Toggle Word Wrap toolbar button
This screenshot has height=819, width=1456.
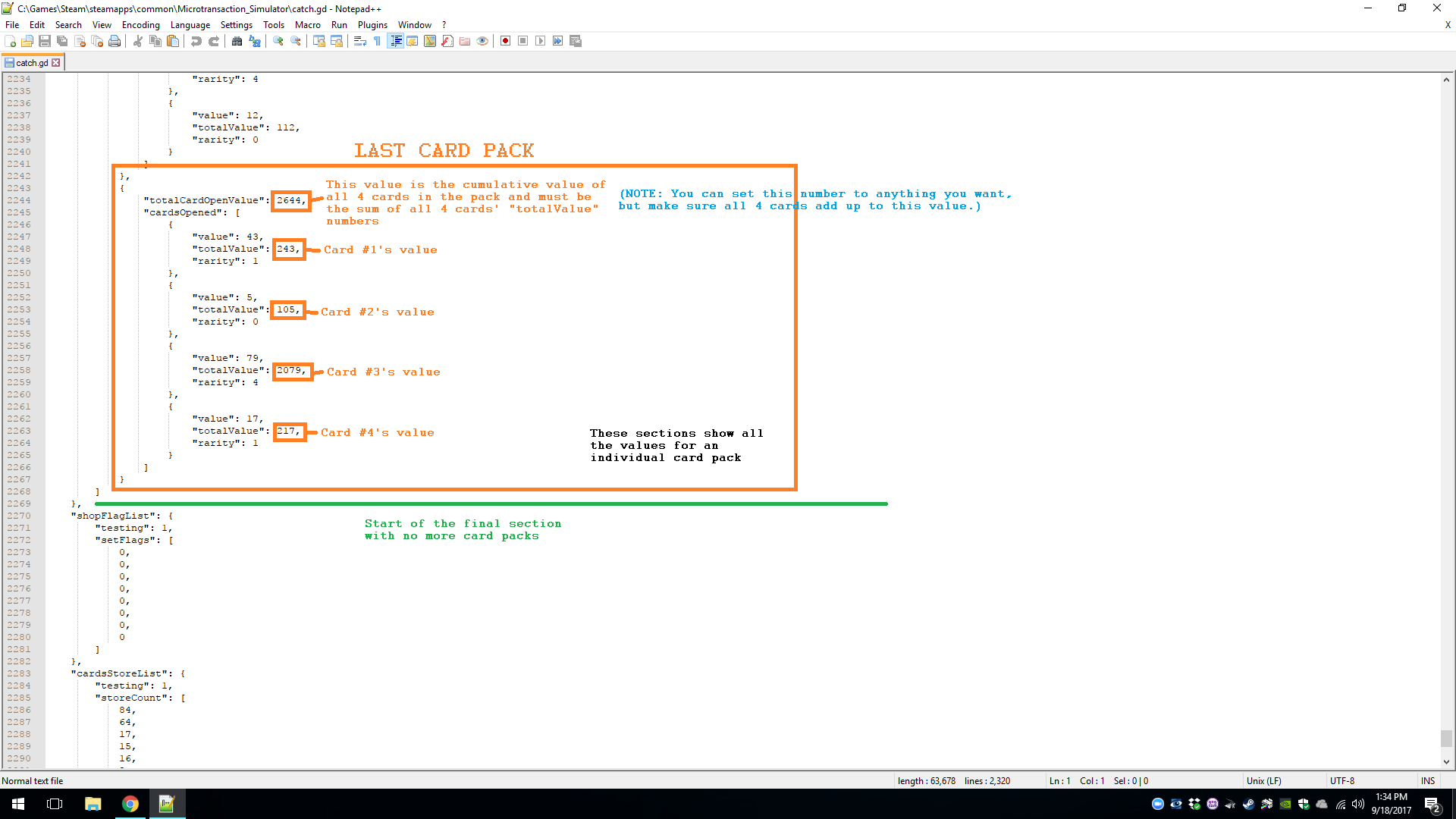tap(360, 41)
